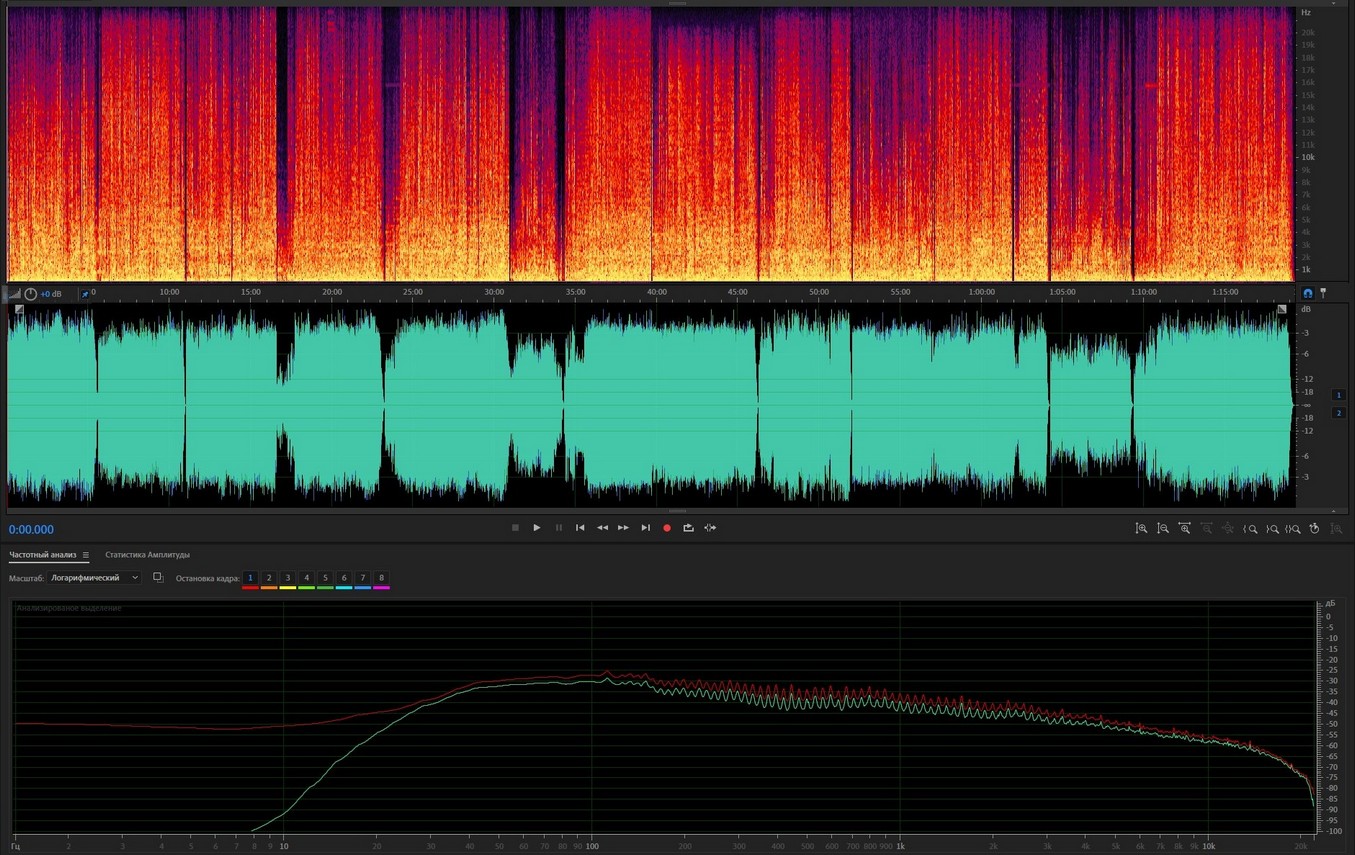The image size is (1355, 855).
Task: Select the Частотный анализ tab
Action: tap(44, 555)
